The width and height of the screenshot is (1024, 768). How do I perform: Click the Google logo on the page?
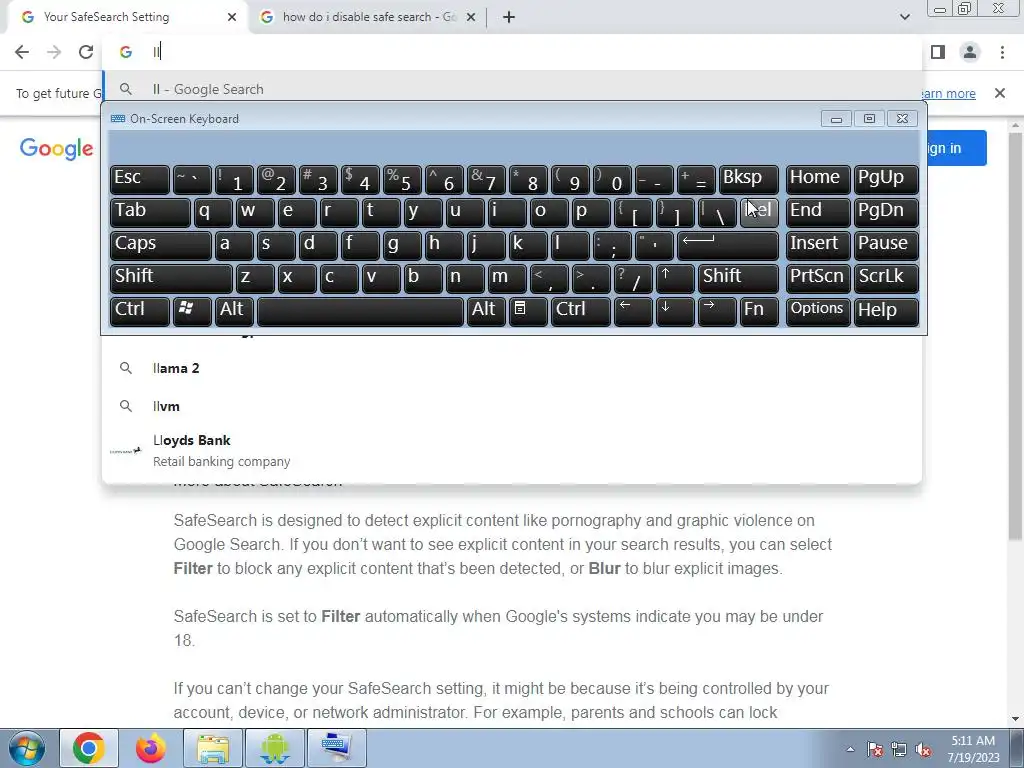pyautogui.click(x=56, y=149)
